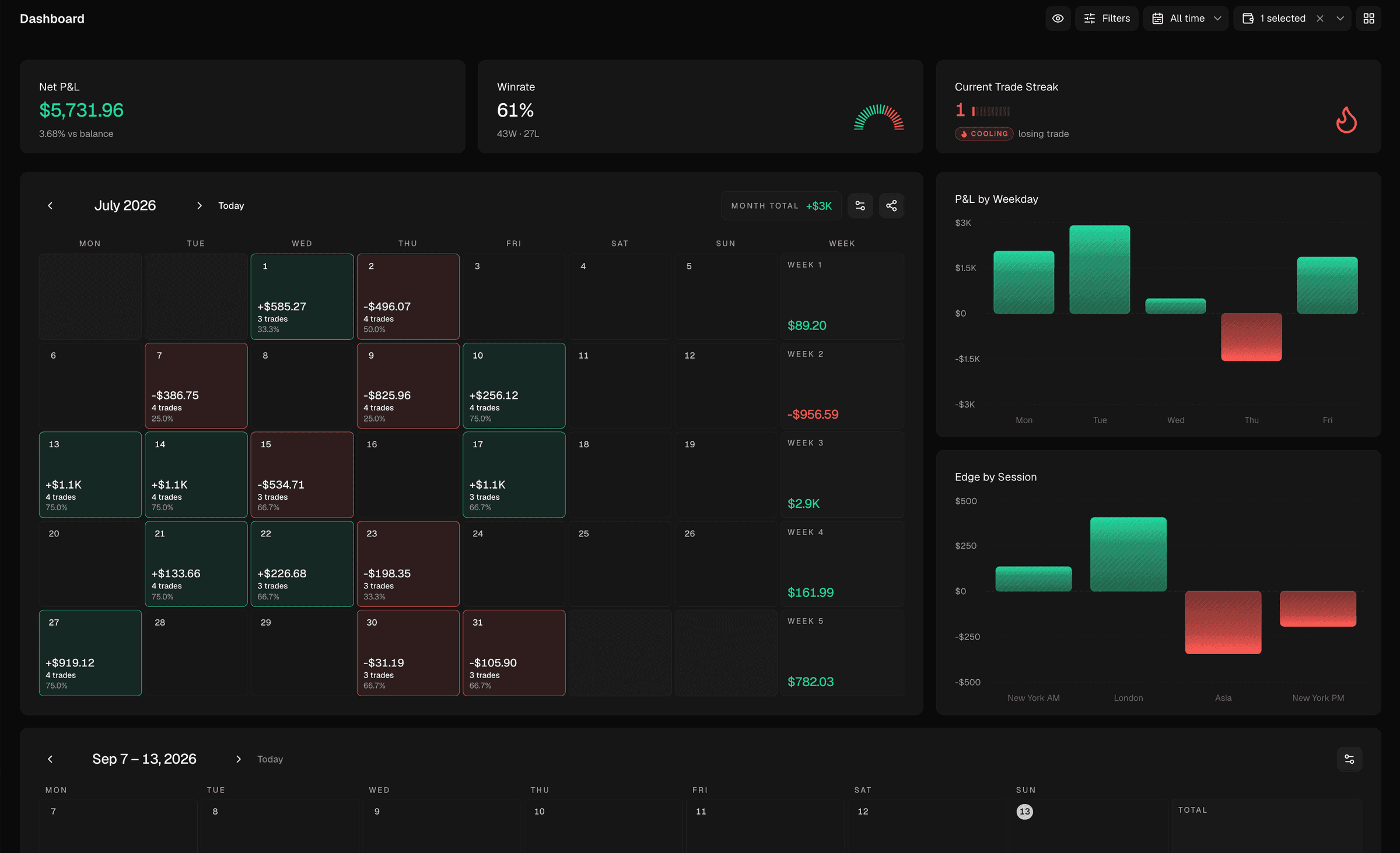Open July 2 day with -$496.07
Screen dimensions: 1400x853
[408, 296]
